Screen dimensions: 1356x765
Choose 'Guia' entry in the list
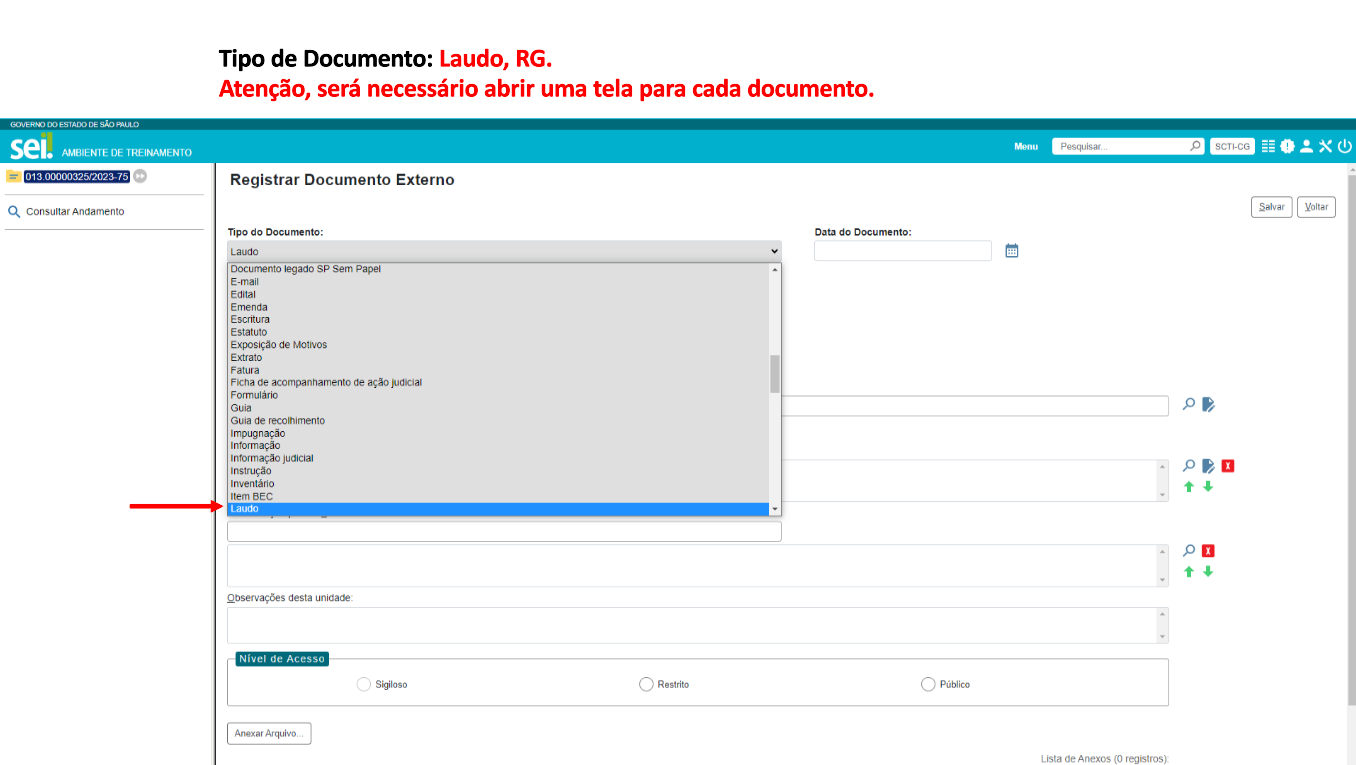(498, 408)
